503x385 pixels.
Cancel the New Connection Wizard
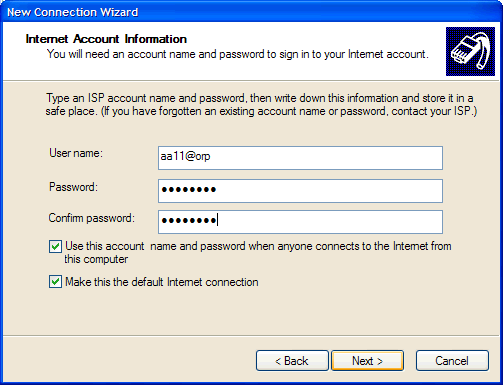[452, 361]
